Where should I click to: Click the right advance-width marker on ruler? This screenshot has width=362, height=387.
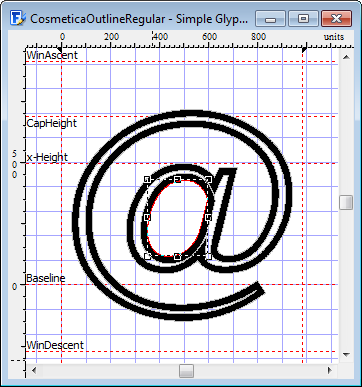[x=304, y=49]
